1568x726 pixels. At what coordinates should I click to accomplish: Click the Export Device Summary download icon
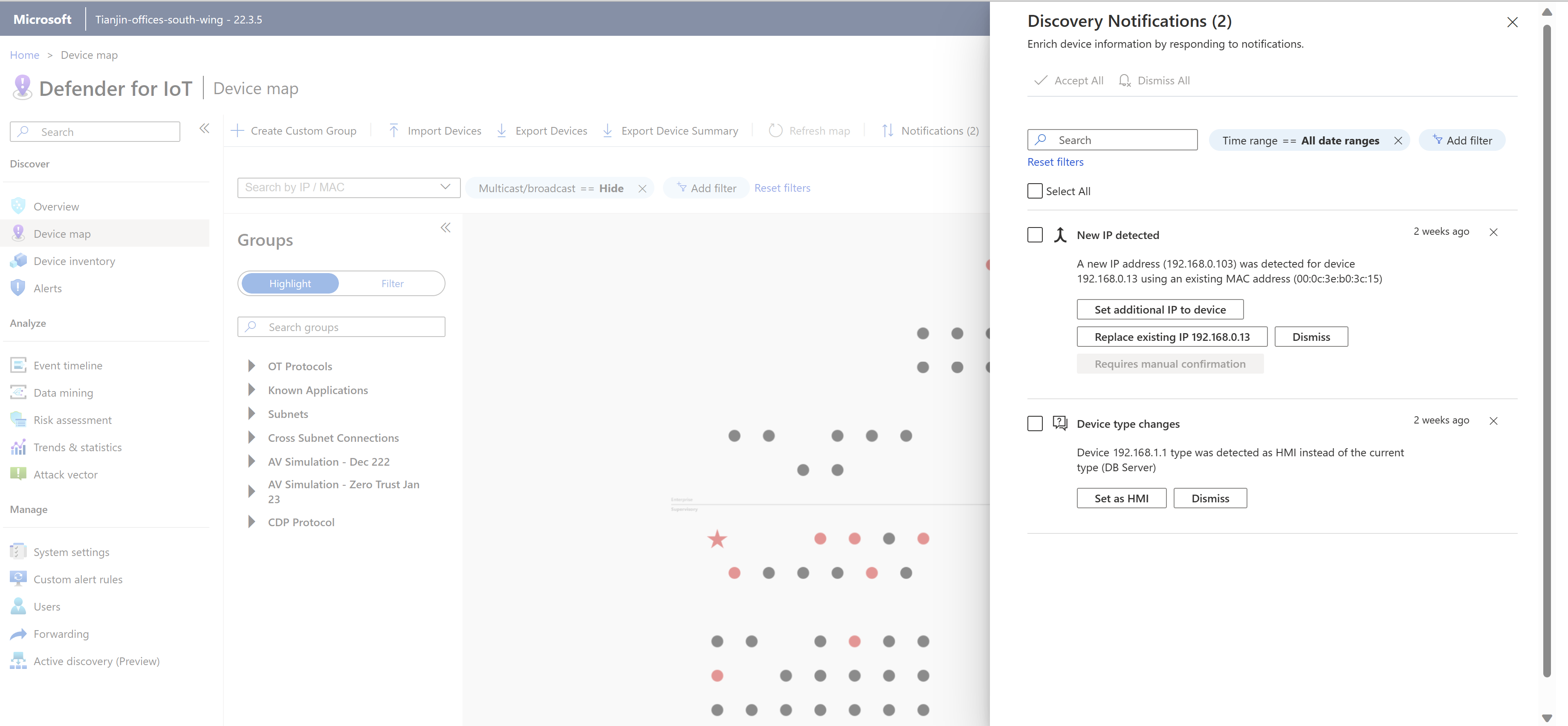(608, 130)
